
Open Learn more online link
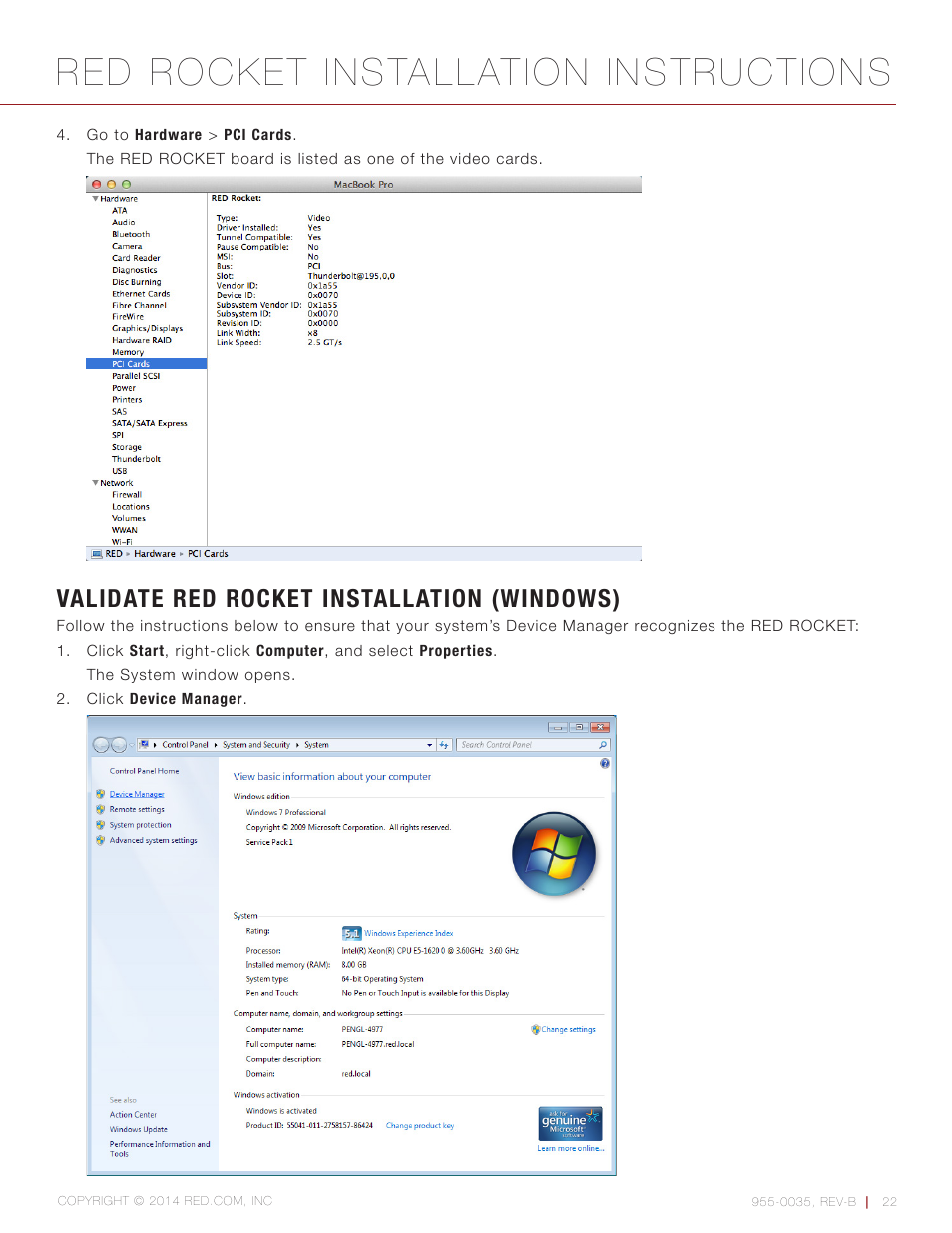click(571, 1148)
